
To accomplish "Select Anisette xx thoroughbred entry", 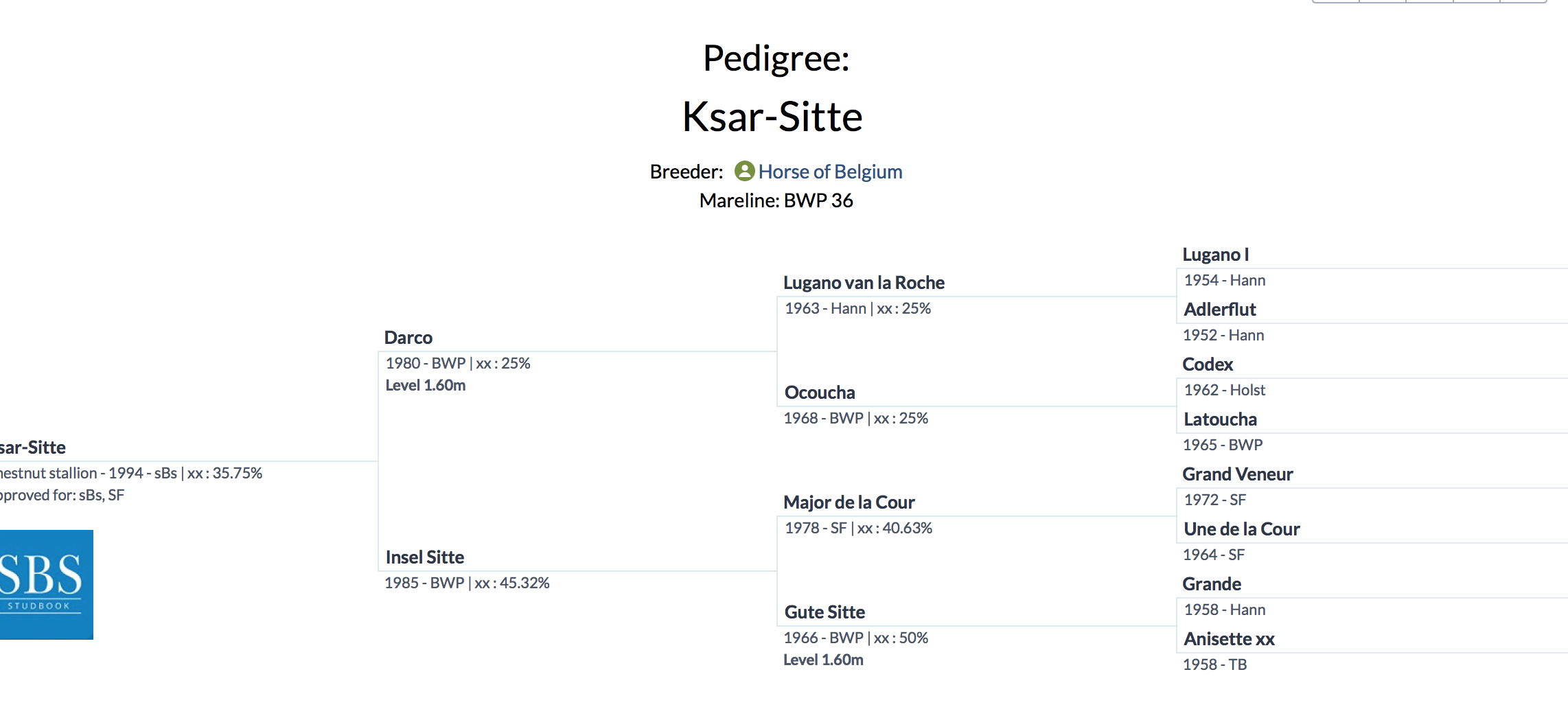I will [x=1230, y=639].
